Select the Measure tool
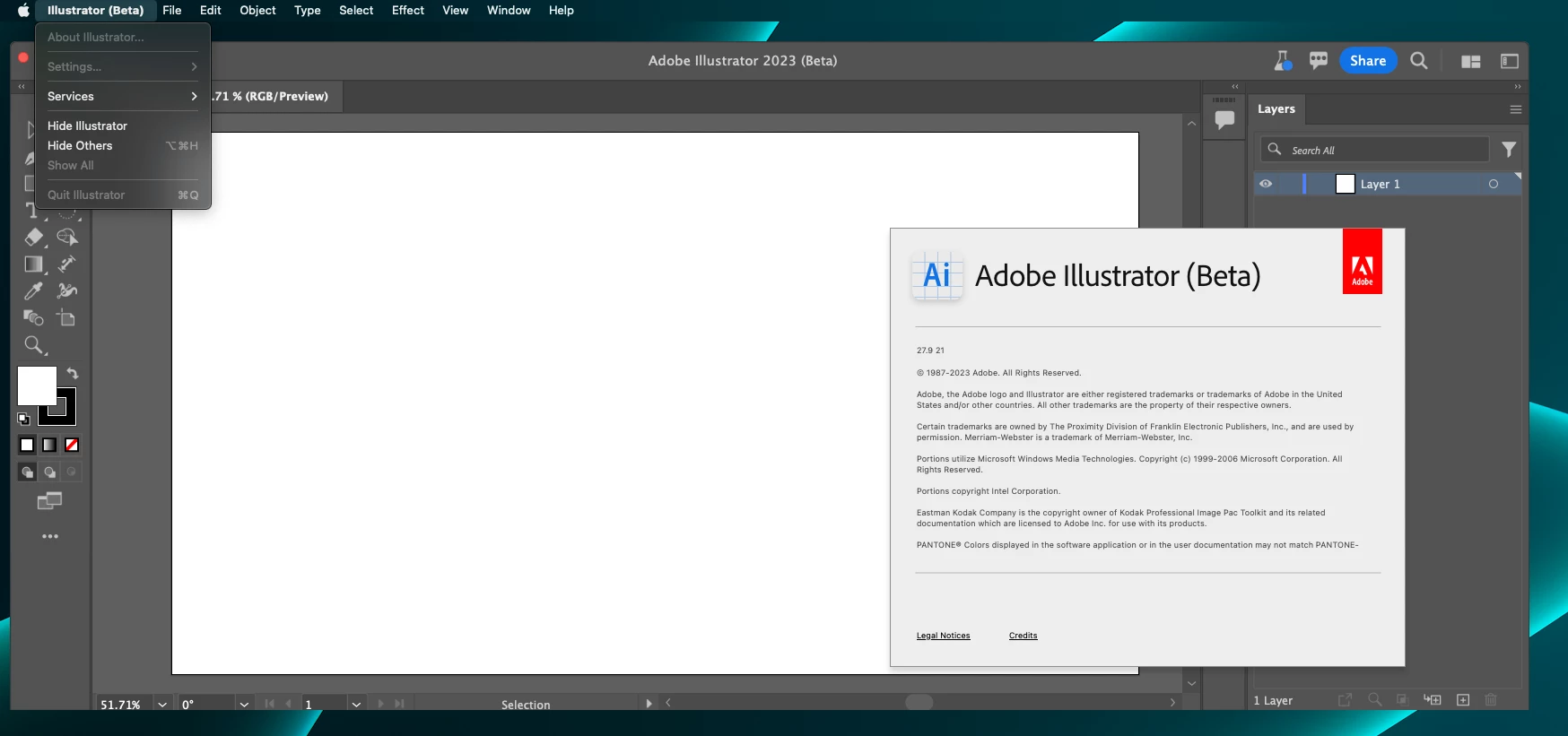This screenshot has width=1568, height=736. pyautogui.click(x=66, y=264)
